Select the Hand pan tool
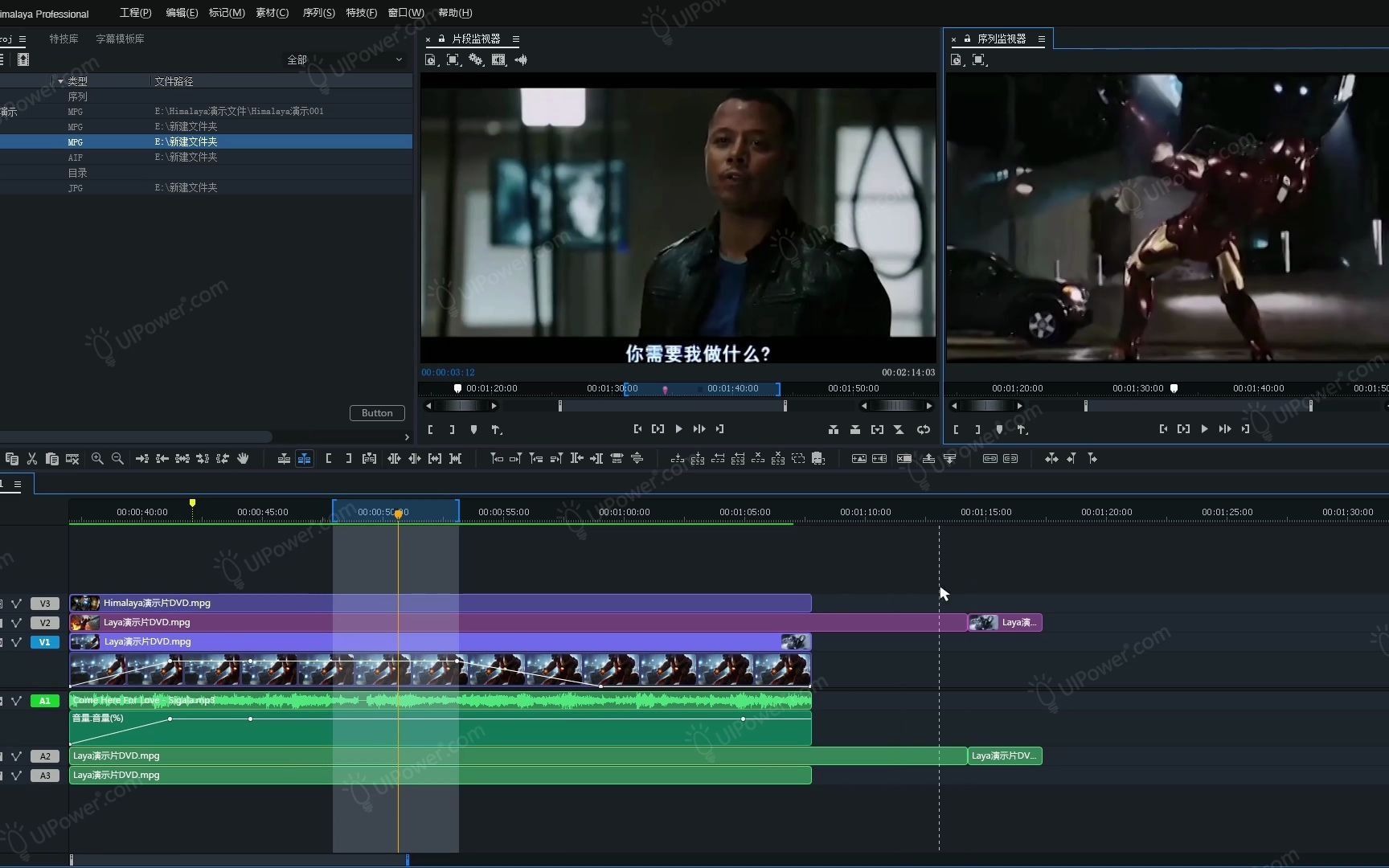1389x868 pixels. (x=243, y=458)
